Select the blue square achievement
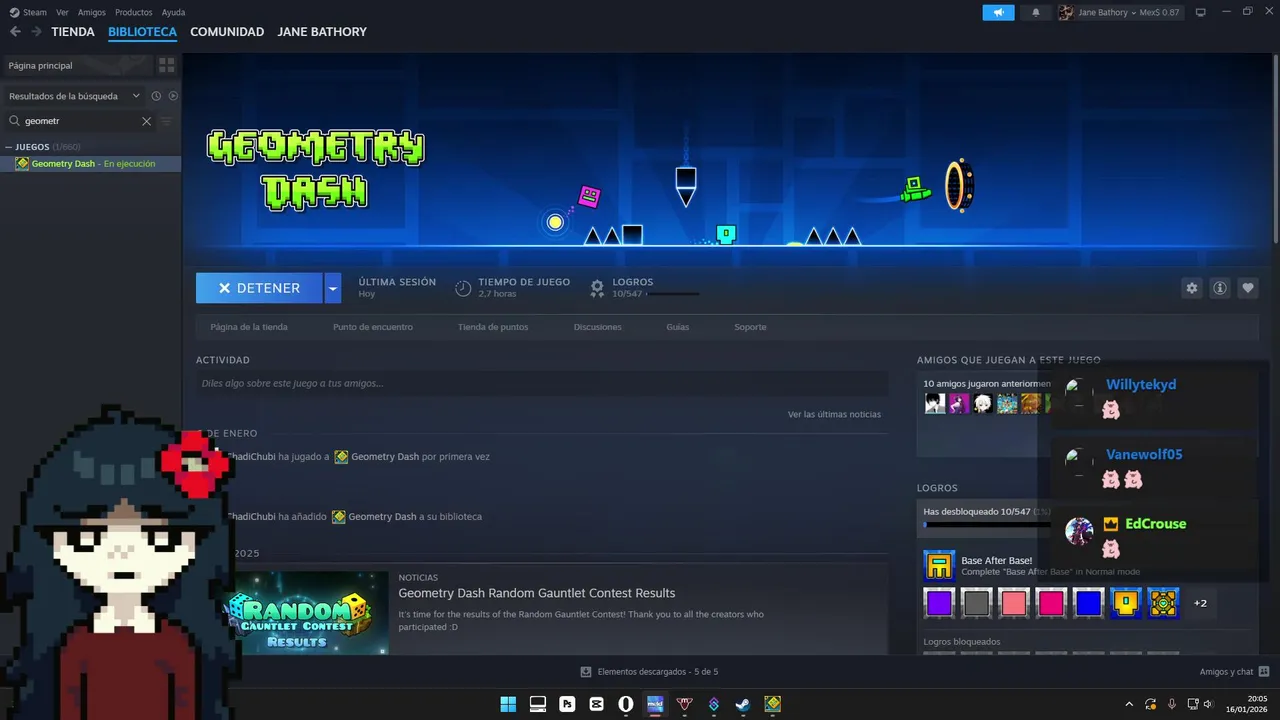 pos(1088,603)
